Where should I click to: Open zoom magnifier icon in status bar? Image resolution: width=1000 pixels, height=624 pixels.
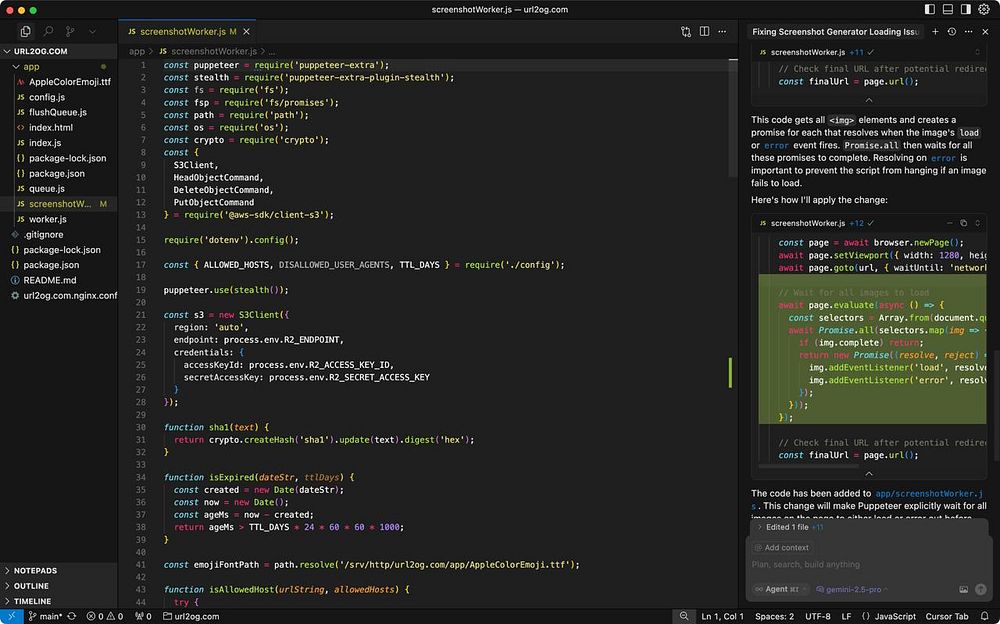tap(684, 616)
